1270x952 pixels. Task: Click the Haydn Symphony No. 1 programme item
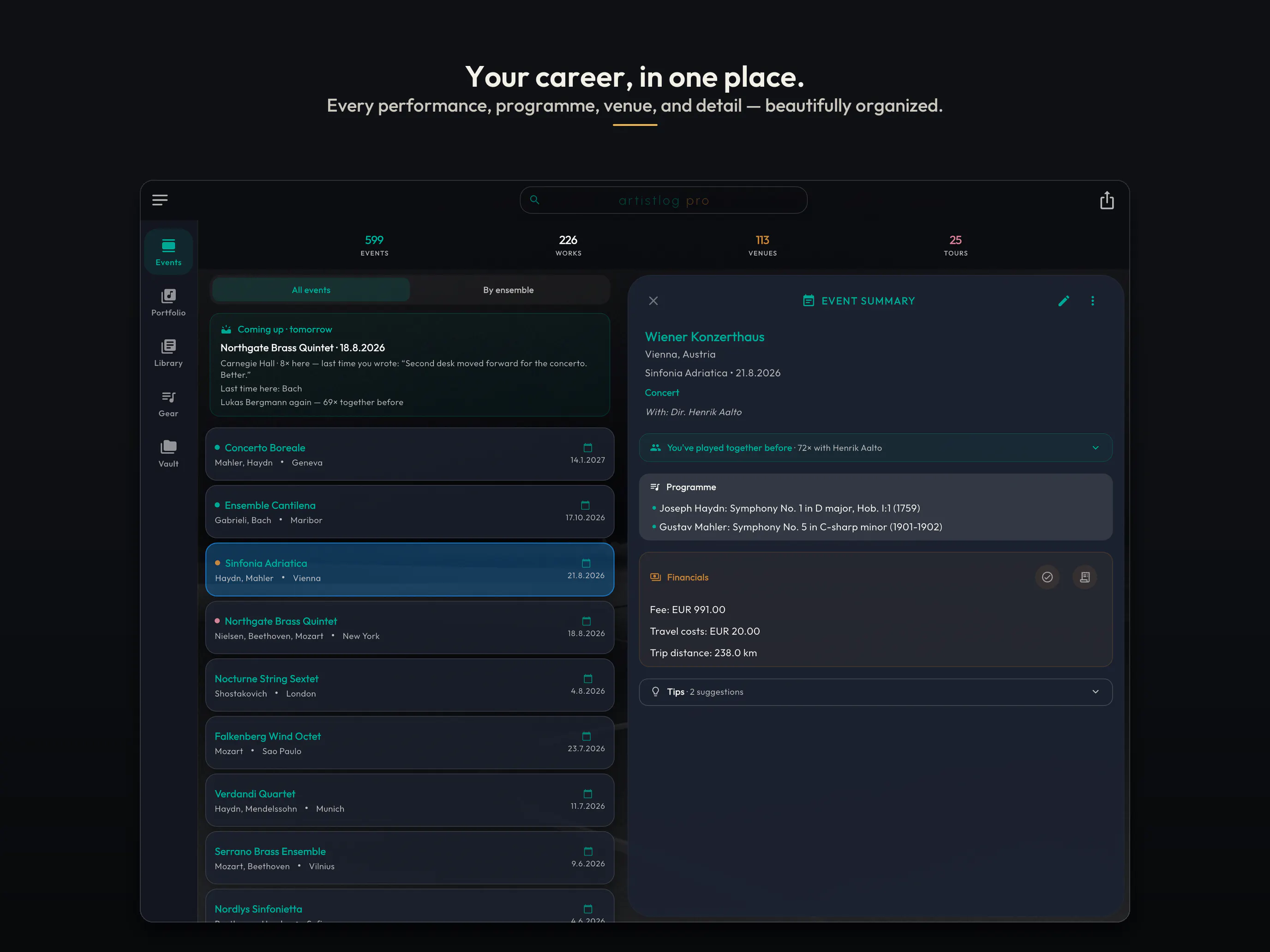tap(789, 508)
